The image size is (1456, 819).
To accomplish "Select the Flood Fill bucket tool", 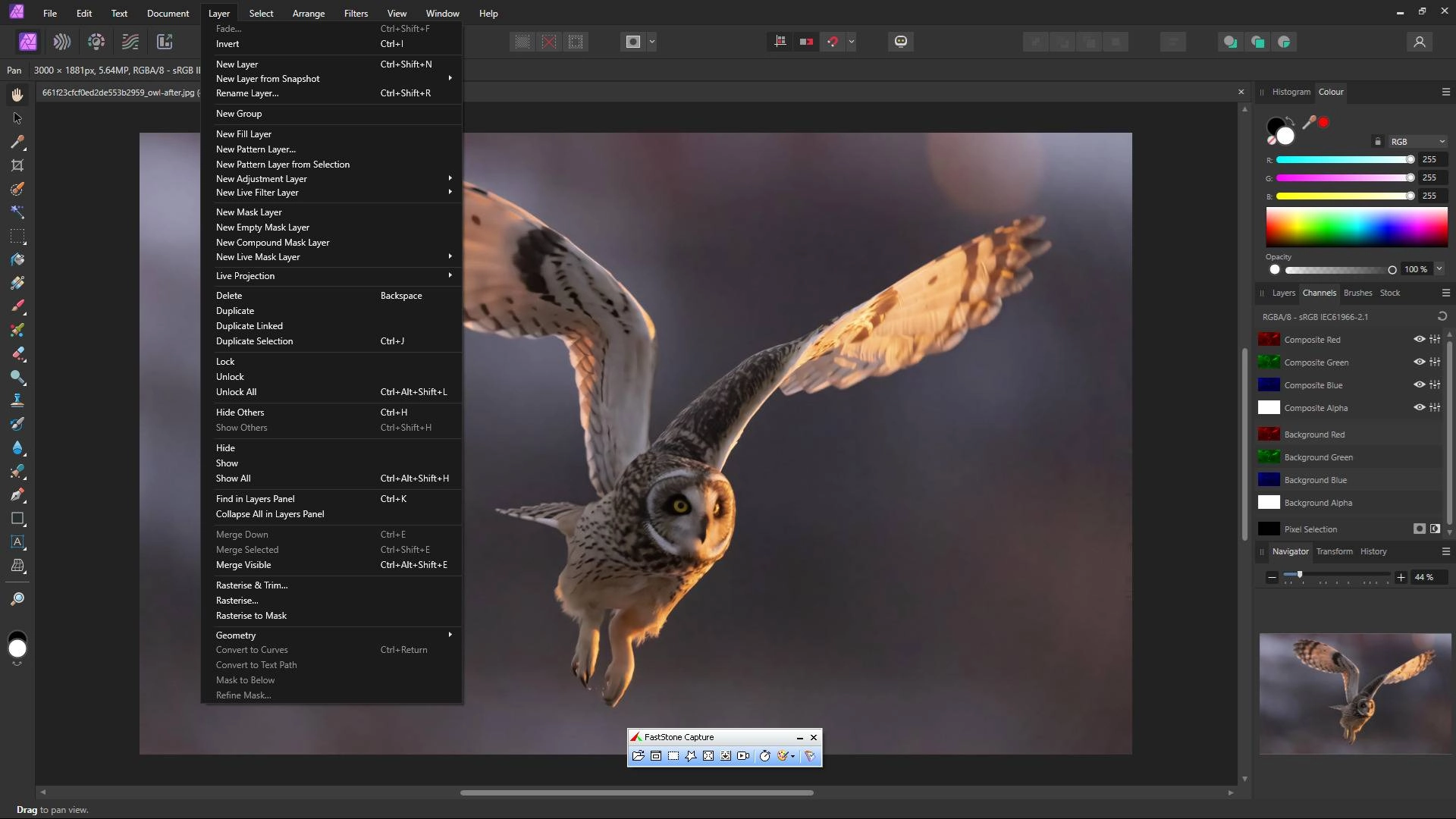I will (17, 259).
